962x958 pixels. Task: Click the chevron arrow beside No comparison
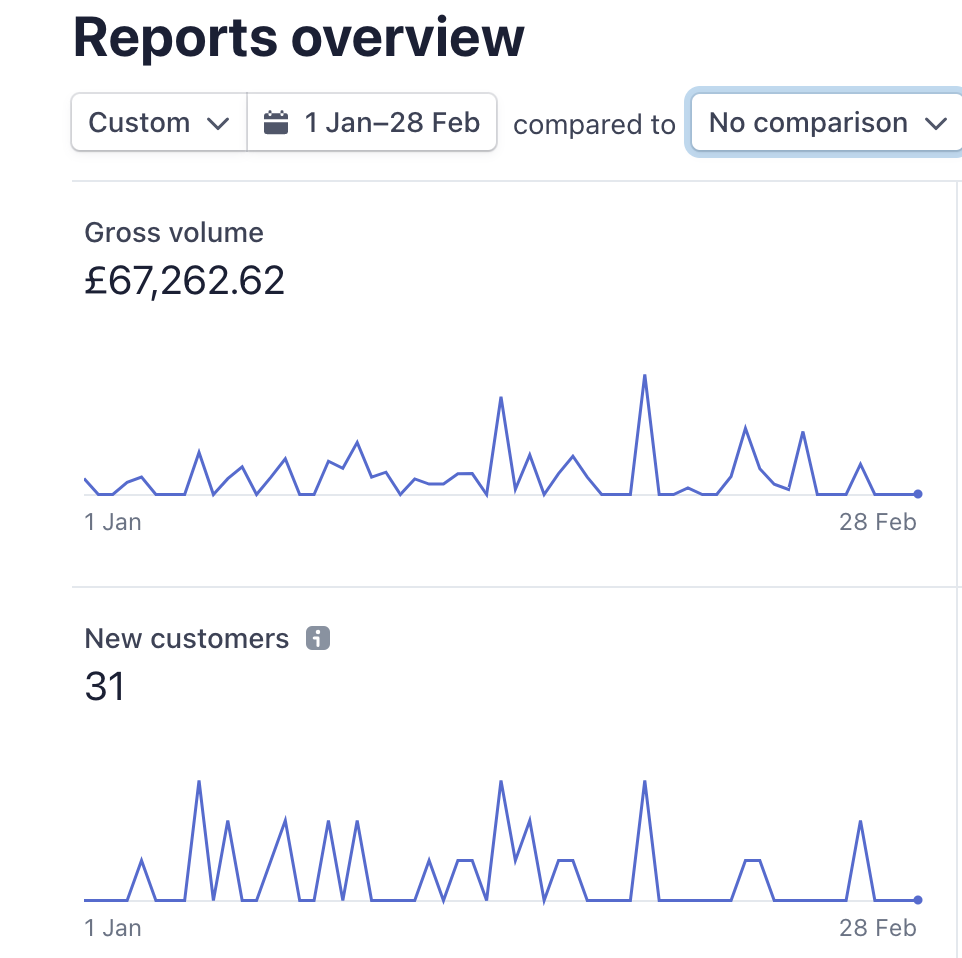[936, 124]
